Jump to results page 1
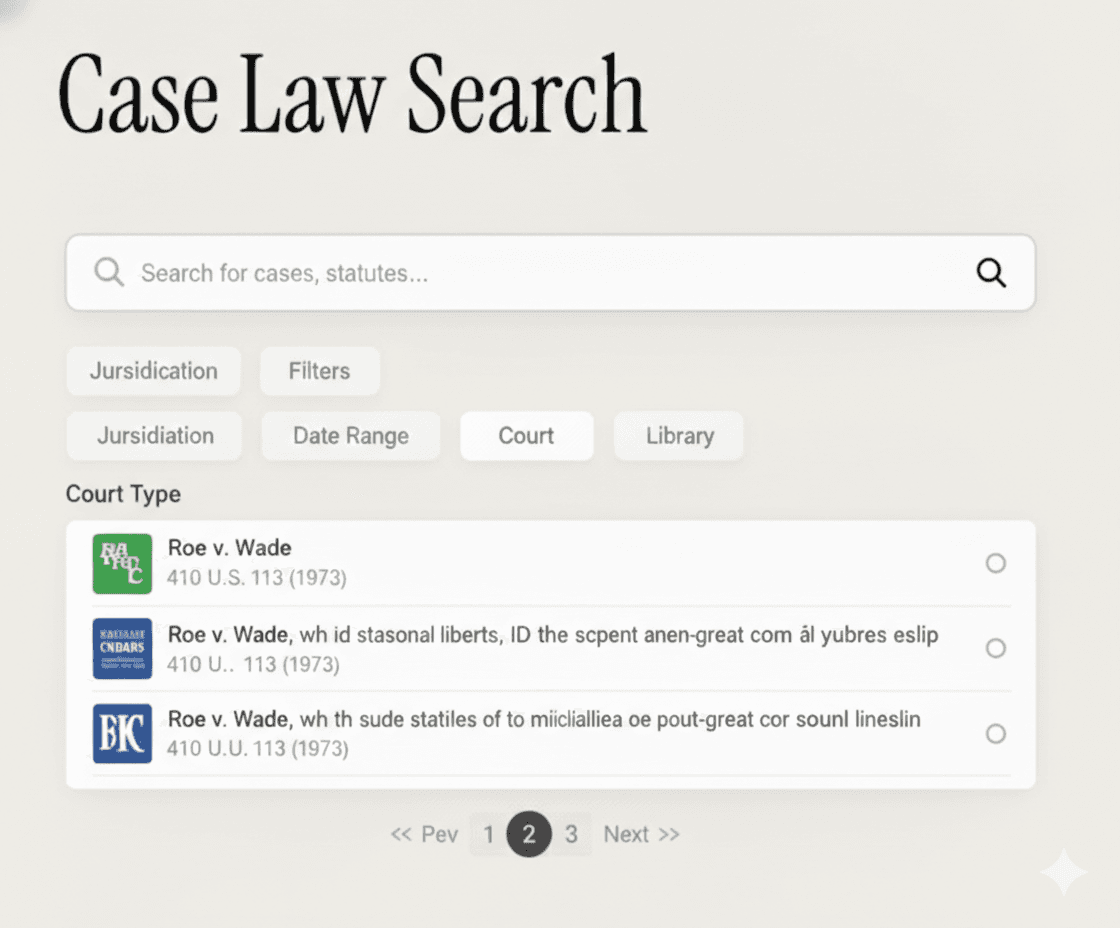 coord(488,834)
